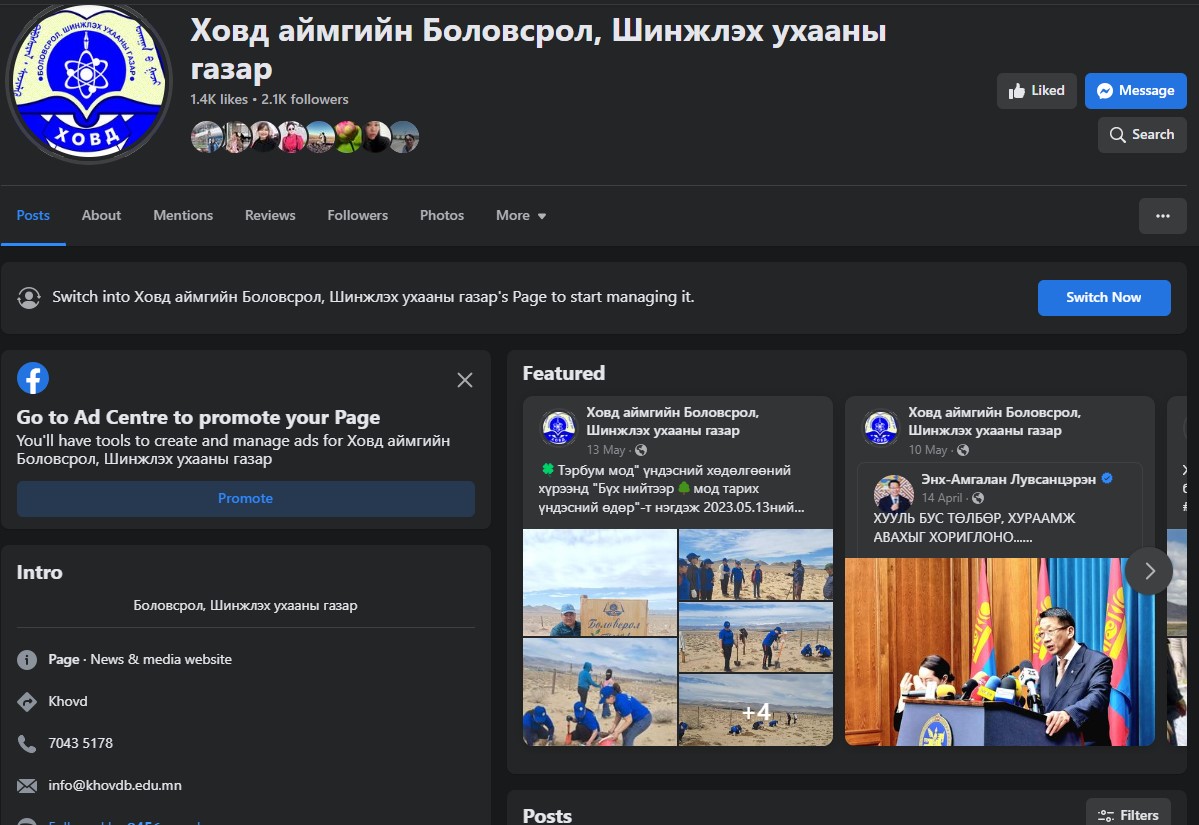Open the About tab
The image size is (1199, 825).
100,215
